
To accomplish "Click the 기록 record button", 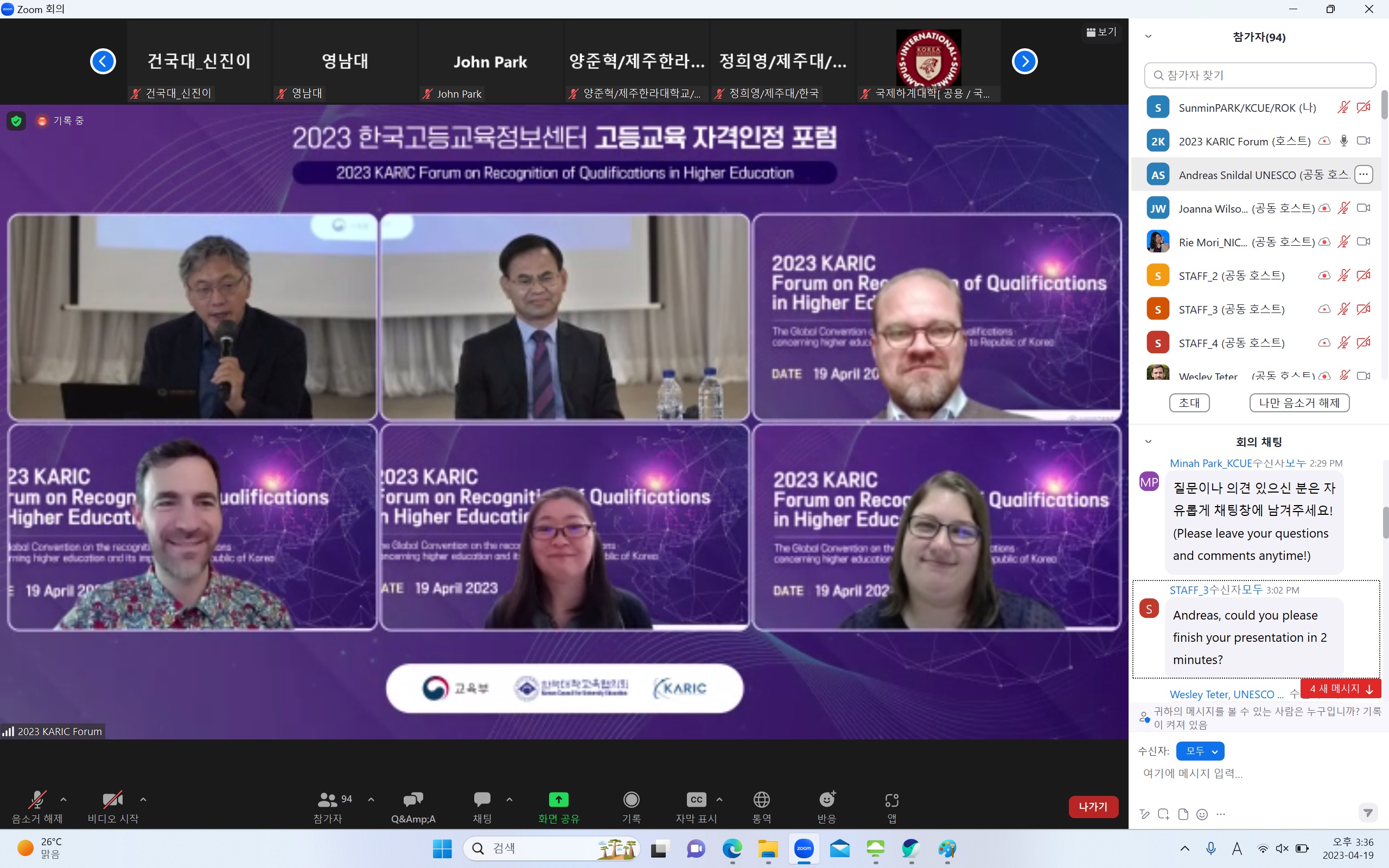I will pyautogui.click(x=632, y=806).
